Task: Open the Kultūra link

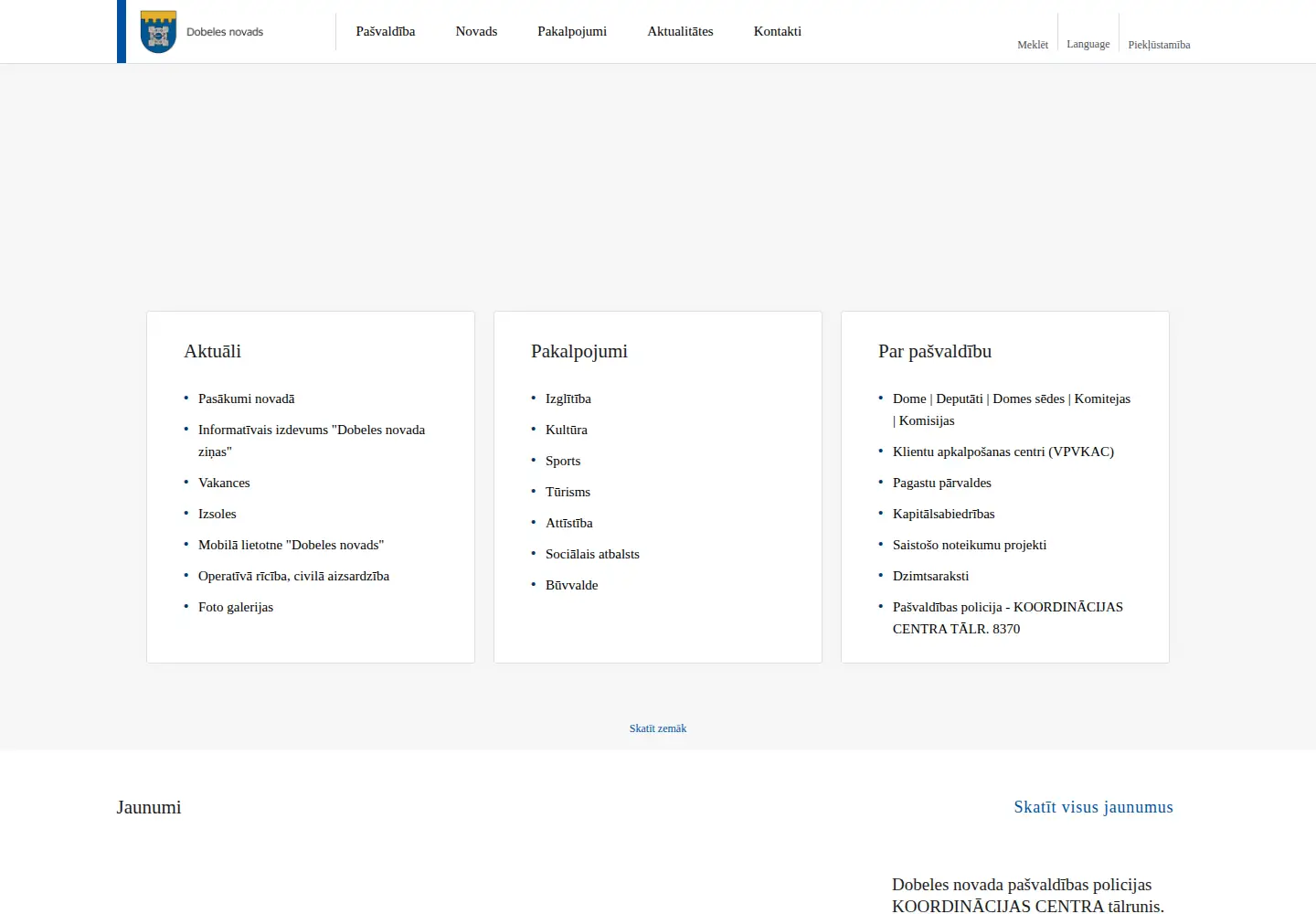Action: 567,430
